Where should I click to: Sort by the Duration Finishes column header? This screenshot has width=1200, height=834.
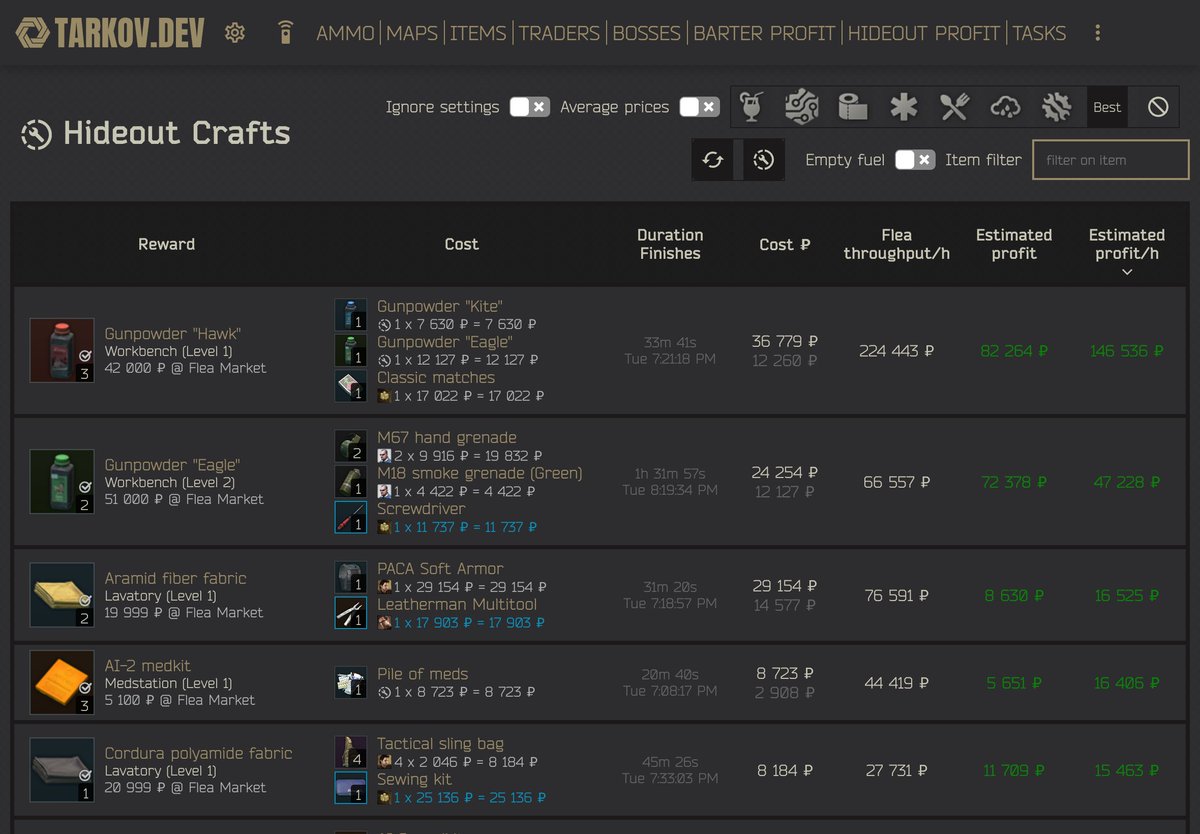click(670, 244)
